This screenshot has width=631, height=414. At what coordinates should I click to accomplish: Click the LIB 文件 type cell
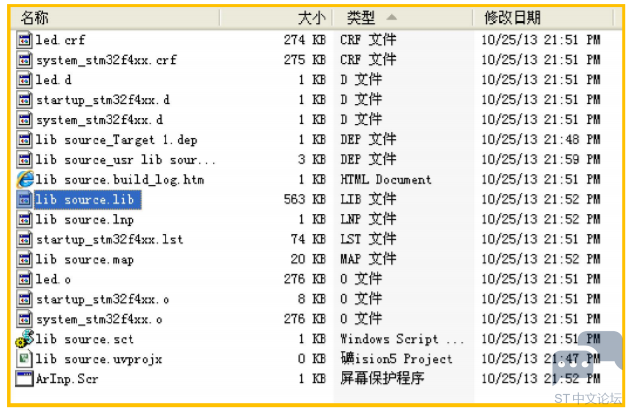point(368,200)
